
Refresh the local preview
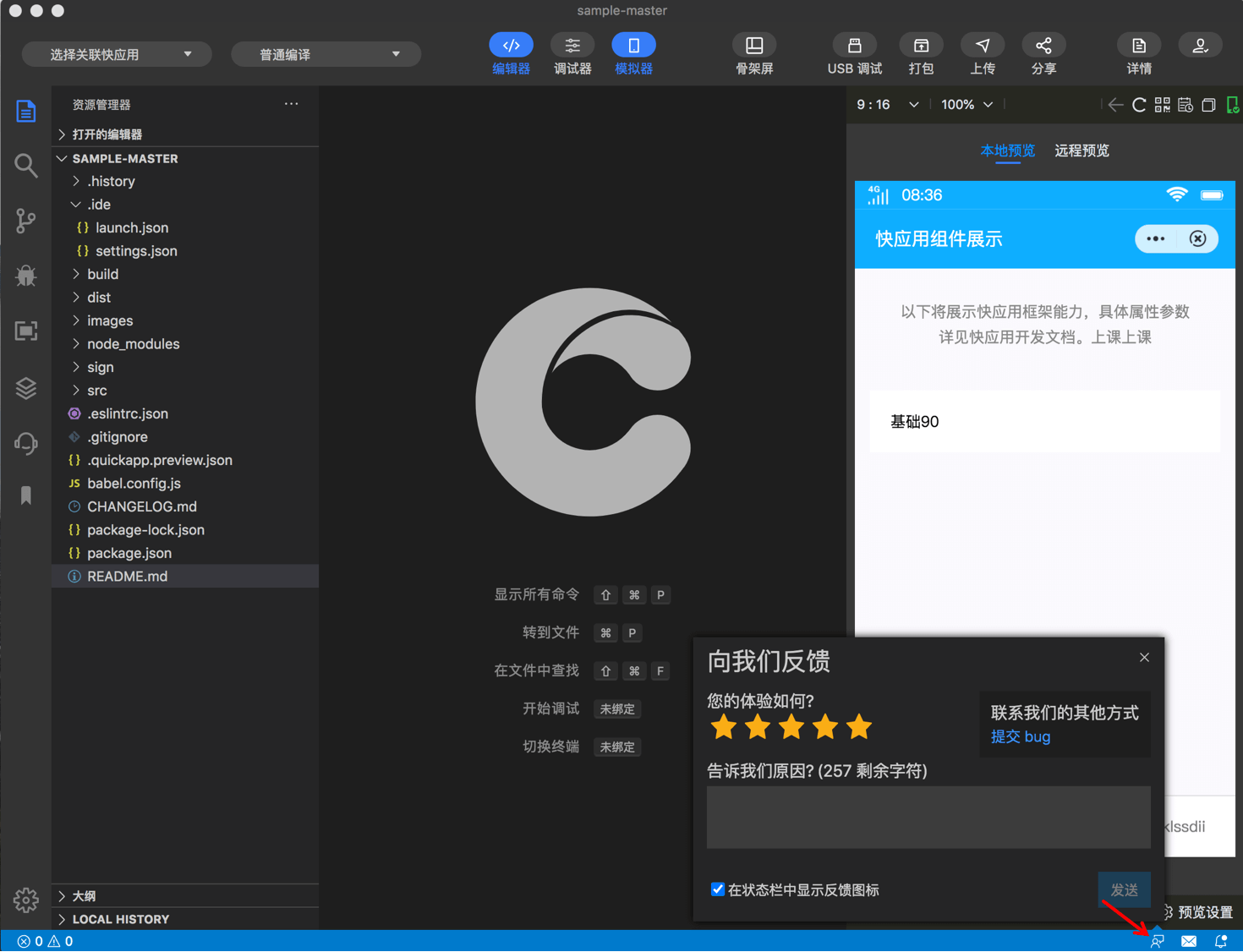[1138, 104]
